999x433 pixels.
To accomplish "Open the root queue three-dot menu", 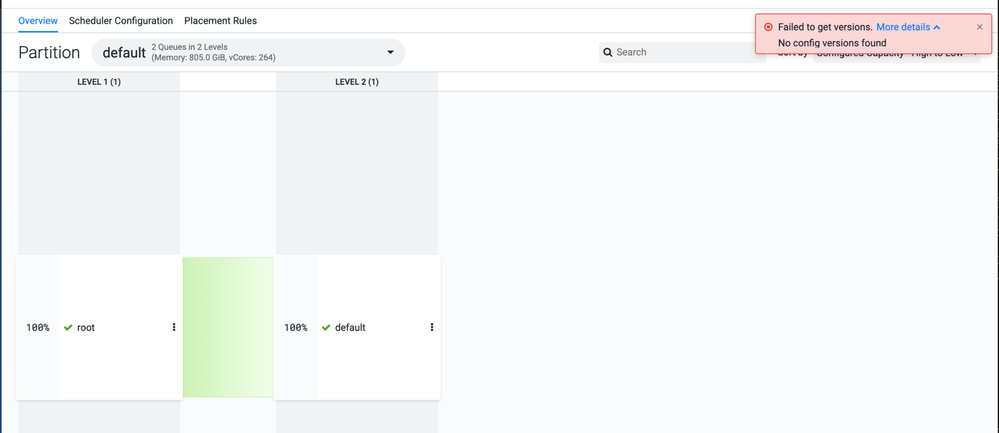I will point(174,327).
